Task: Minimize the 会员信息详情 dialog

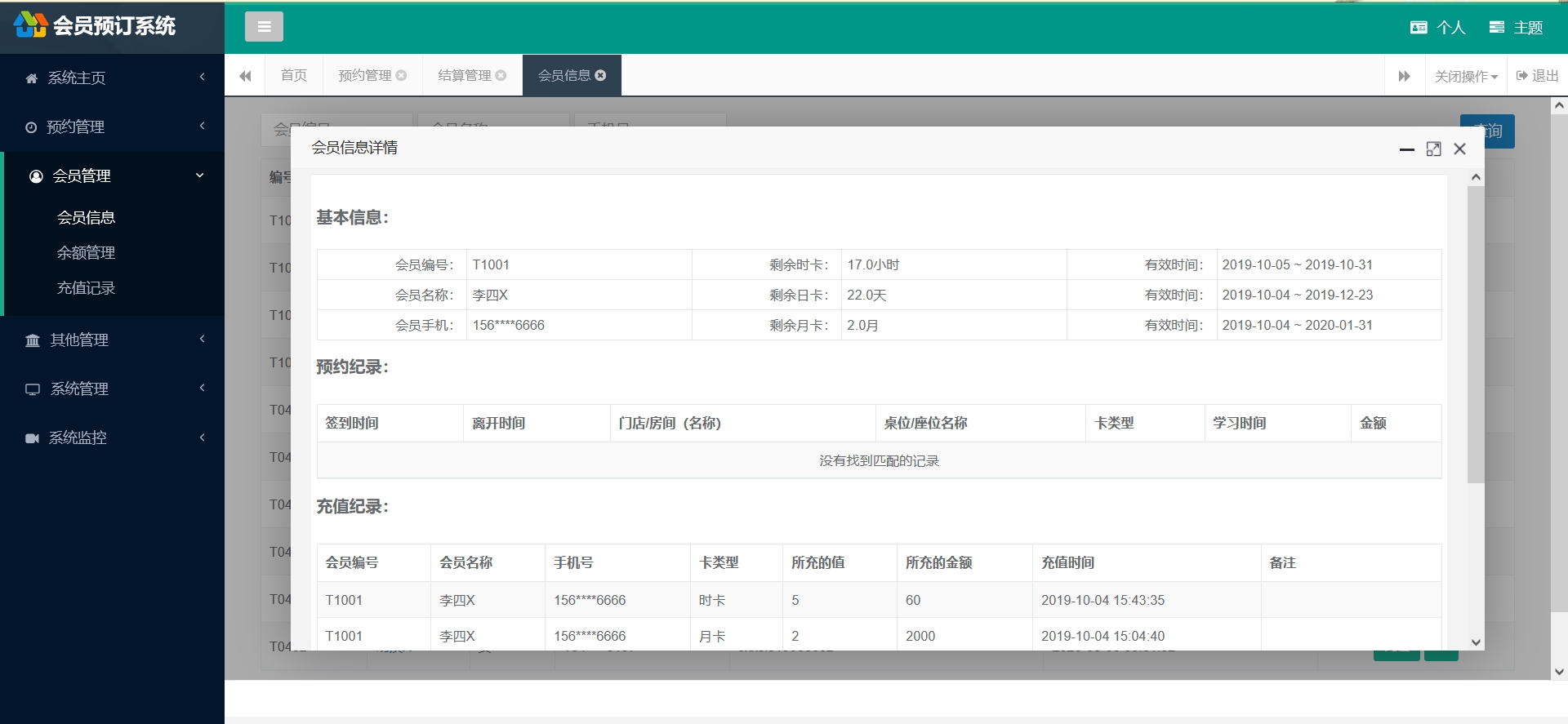Action: click(x=1406, y=149)
